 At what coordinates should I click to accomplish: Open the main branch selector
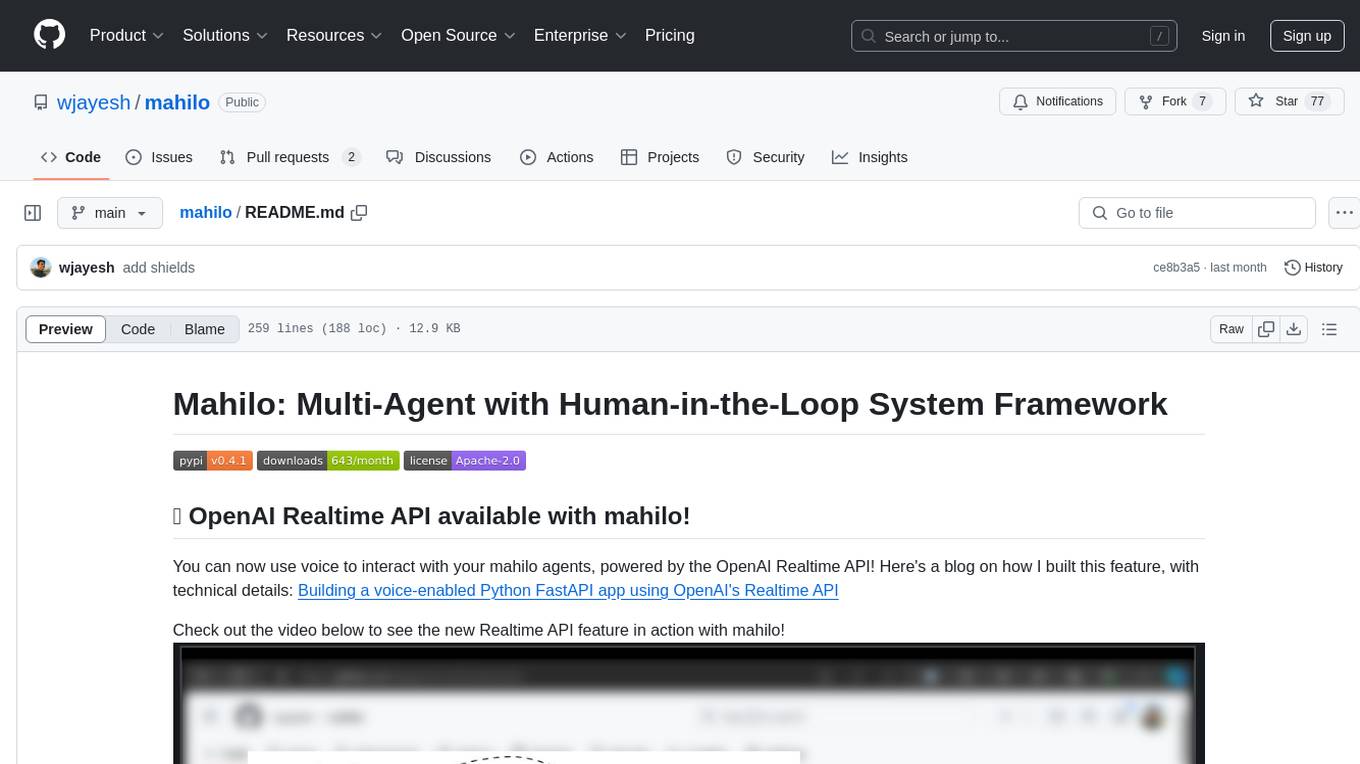110,213
